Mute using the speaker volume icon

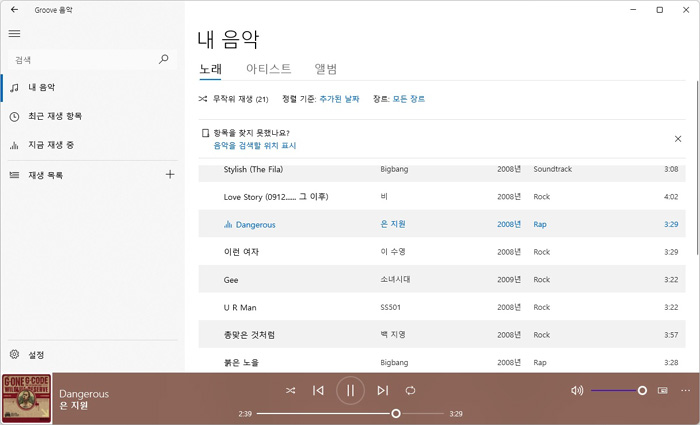click(x=577, y=391)
